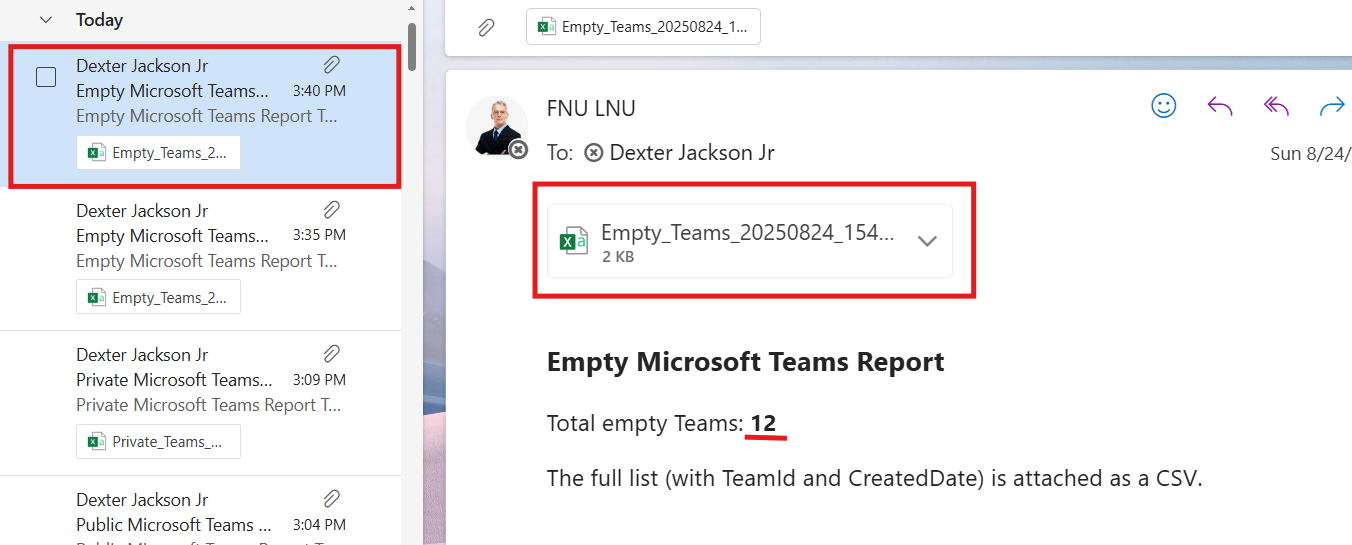Click paperclip icon on the 3:40 PM email
1352x545 pixels.
click(x=332, y=65)
